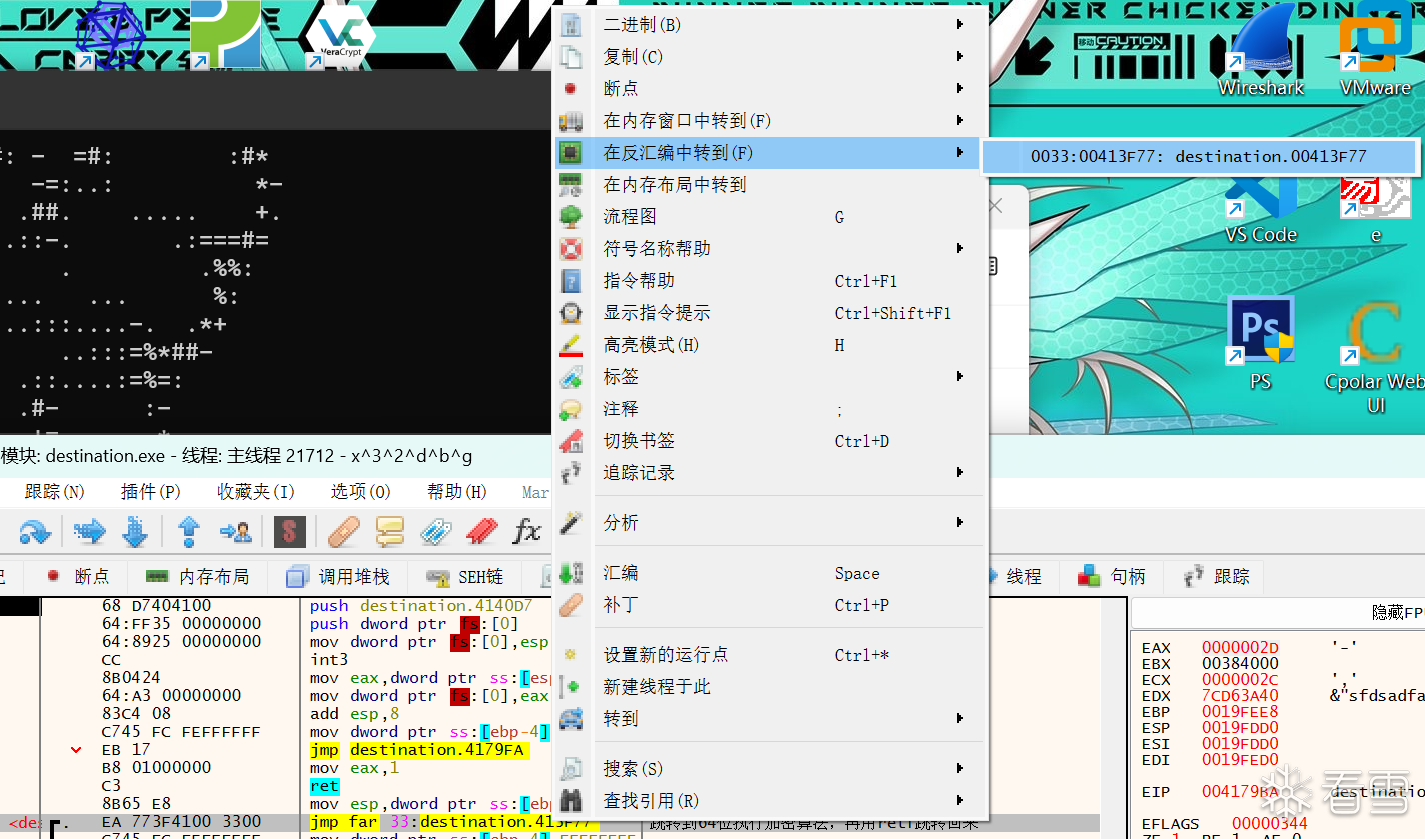The image size is (1425, 839).
Task: Expand the 标签 submenu
Action: tap(770, 377)
